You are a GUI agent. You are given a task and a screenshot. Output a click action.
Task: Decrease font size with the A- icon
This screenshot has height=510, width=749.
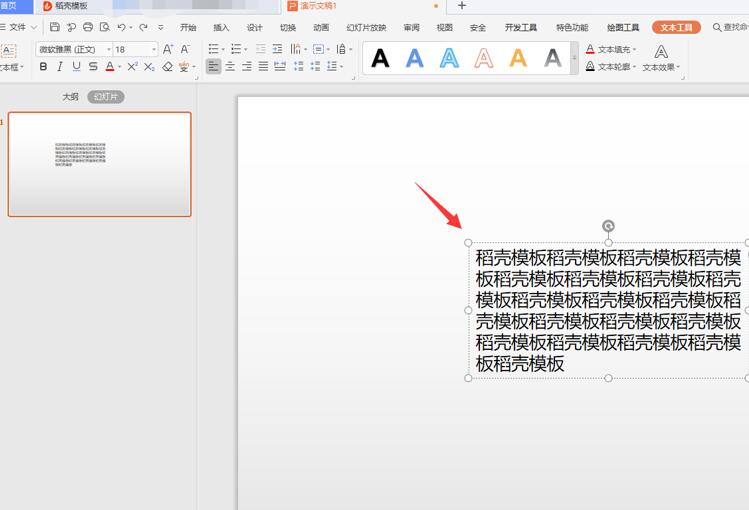tap(185, 49)
